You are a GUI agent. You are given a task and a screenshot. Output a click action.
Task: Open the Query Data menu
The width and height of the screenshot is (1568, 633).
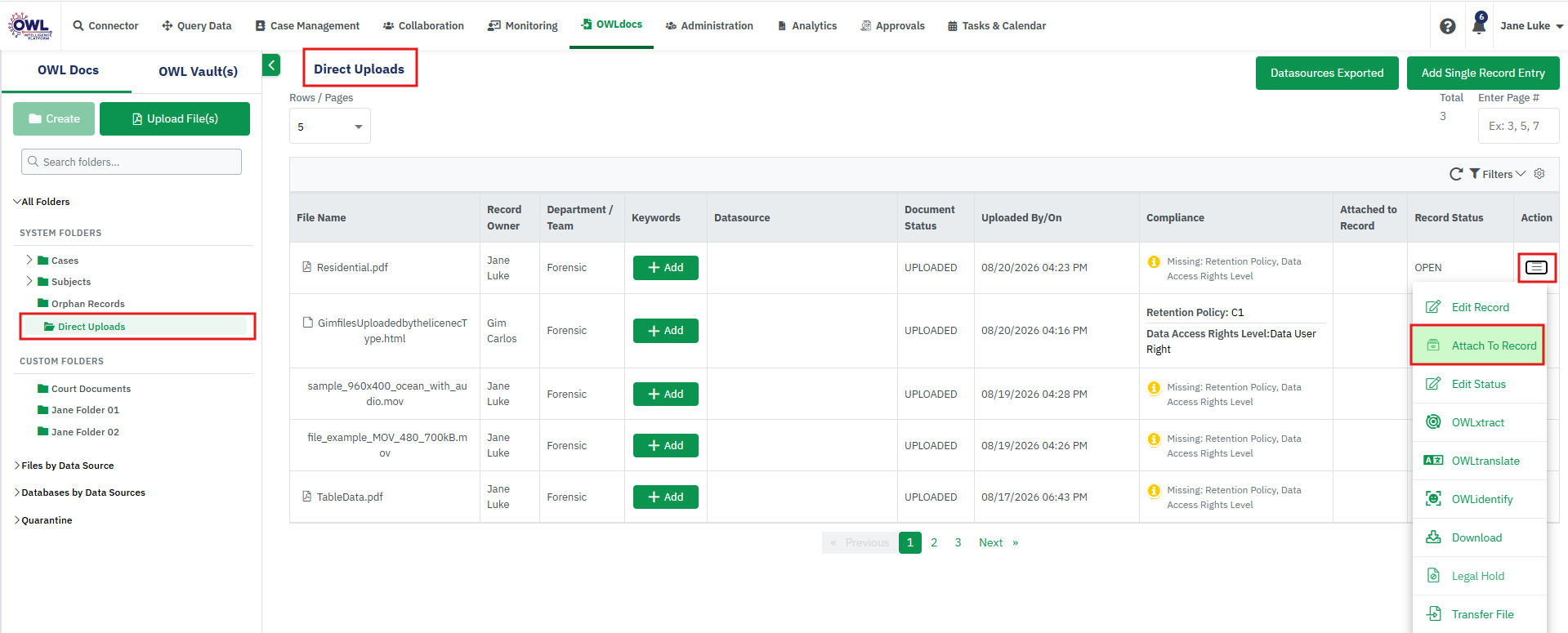[197, 26]
